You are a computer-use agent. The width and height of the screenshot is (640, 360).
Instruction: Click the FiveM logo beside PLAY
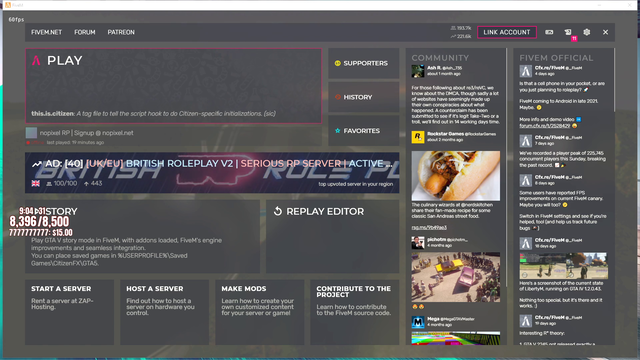(x=36, y=60)
